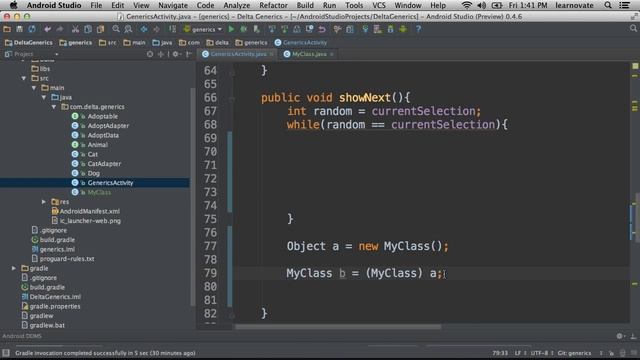Open the Refactor menu
Screen dimensions: 640x360
tap(273, 5)
